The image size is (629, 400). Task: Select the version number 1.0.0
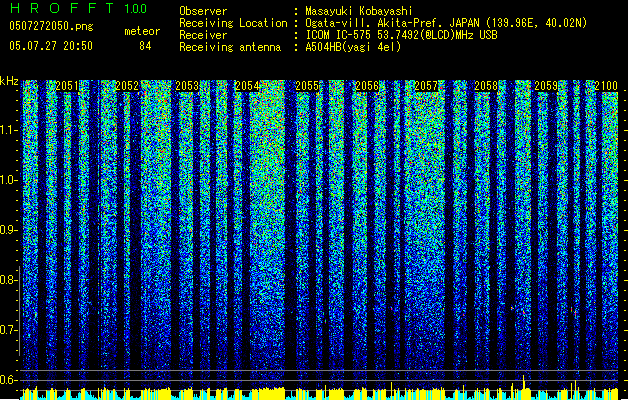136,9
